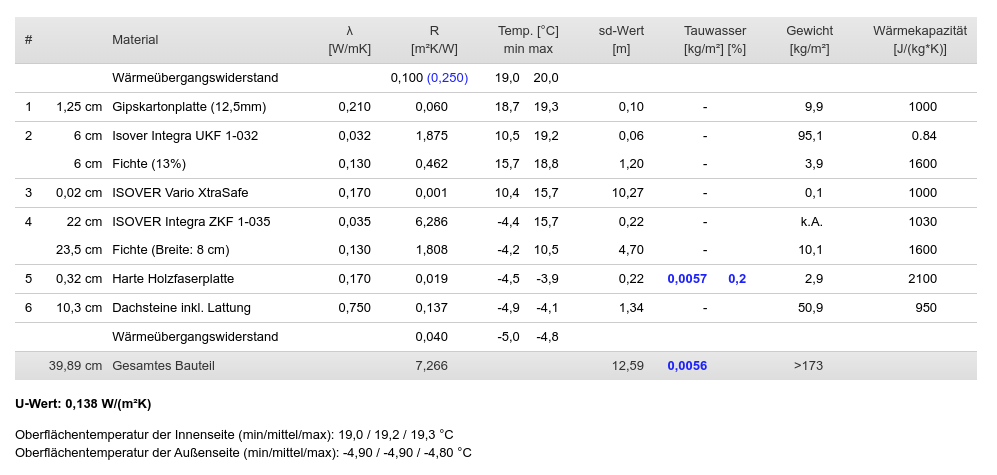The height and width of the screenshot is (475, 997).
Task: Click the U-Wert result text
Action: (83, 404)
